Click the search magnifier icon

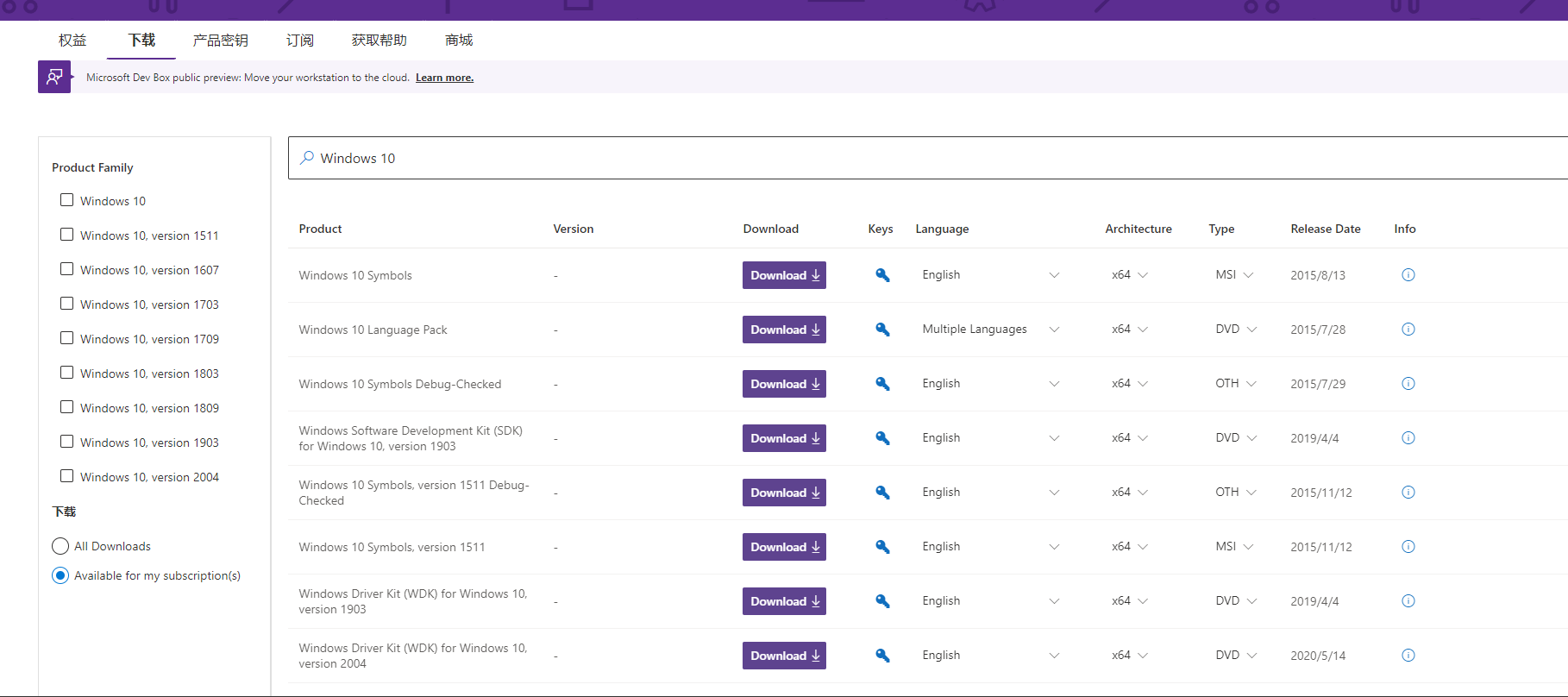click(306, 158)
